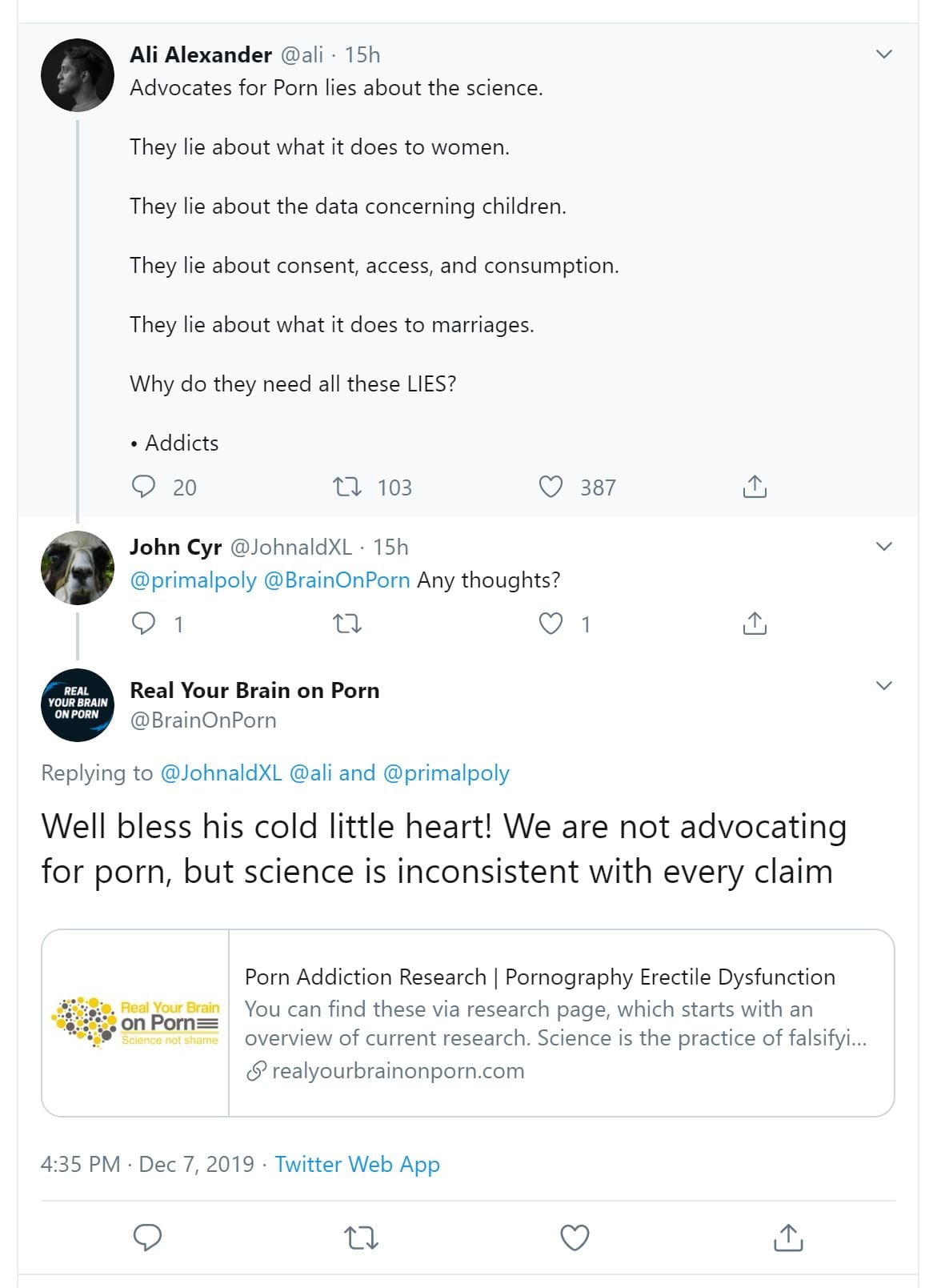The width and height of the screenshot is (929, 1288).
Task: Open the @primalpoly mention in John Cyr's tweet
Action: point(193,580)
